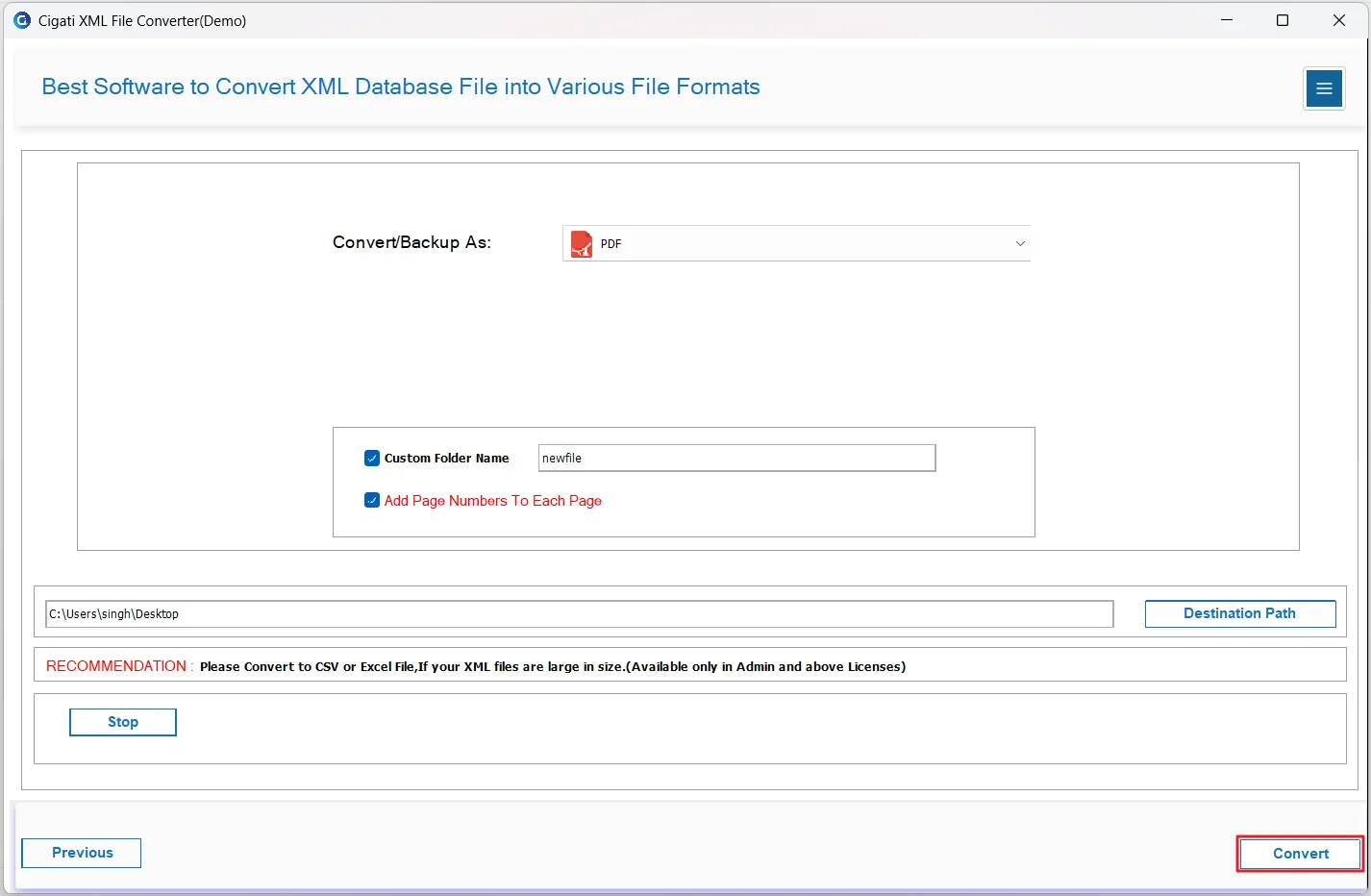1371x896 pixels.
Task: Choose a Destination Path
Action: (1240, 613)
